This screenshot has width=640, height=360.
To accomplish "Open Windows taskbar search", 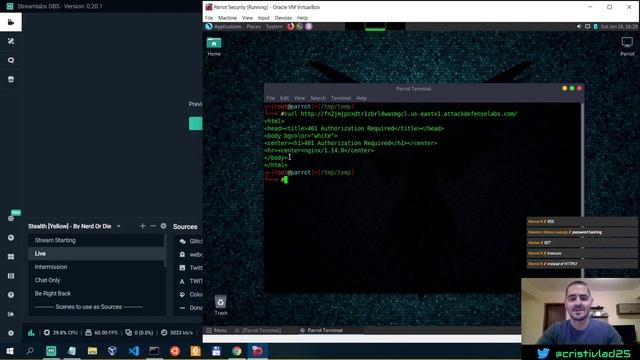I will point(30,351).
